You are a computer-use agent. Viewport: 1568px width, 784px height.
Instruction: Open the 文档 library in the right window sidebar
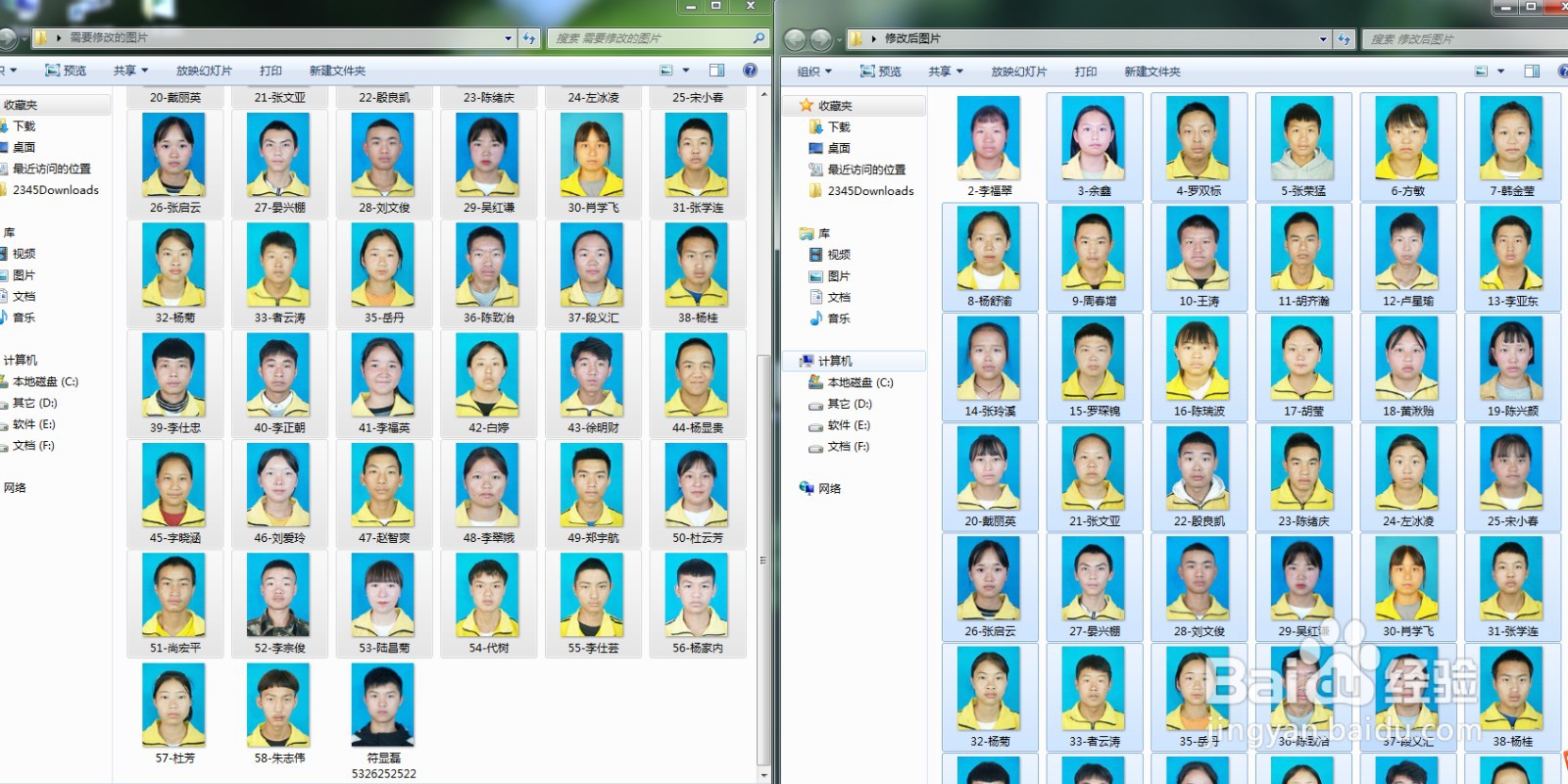pyautogui.click(x=829, y=297)
